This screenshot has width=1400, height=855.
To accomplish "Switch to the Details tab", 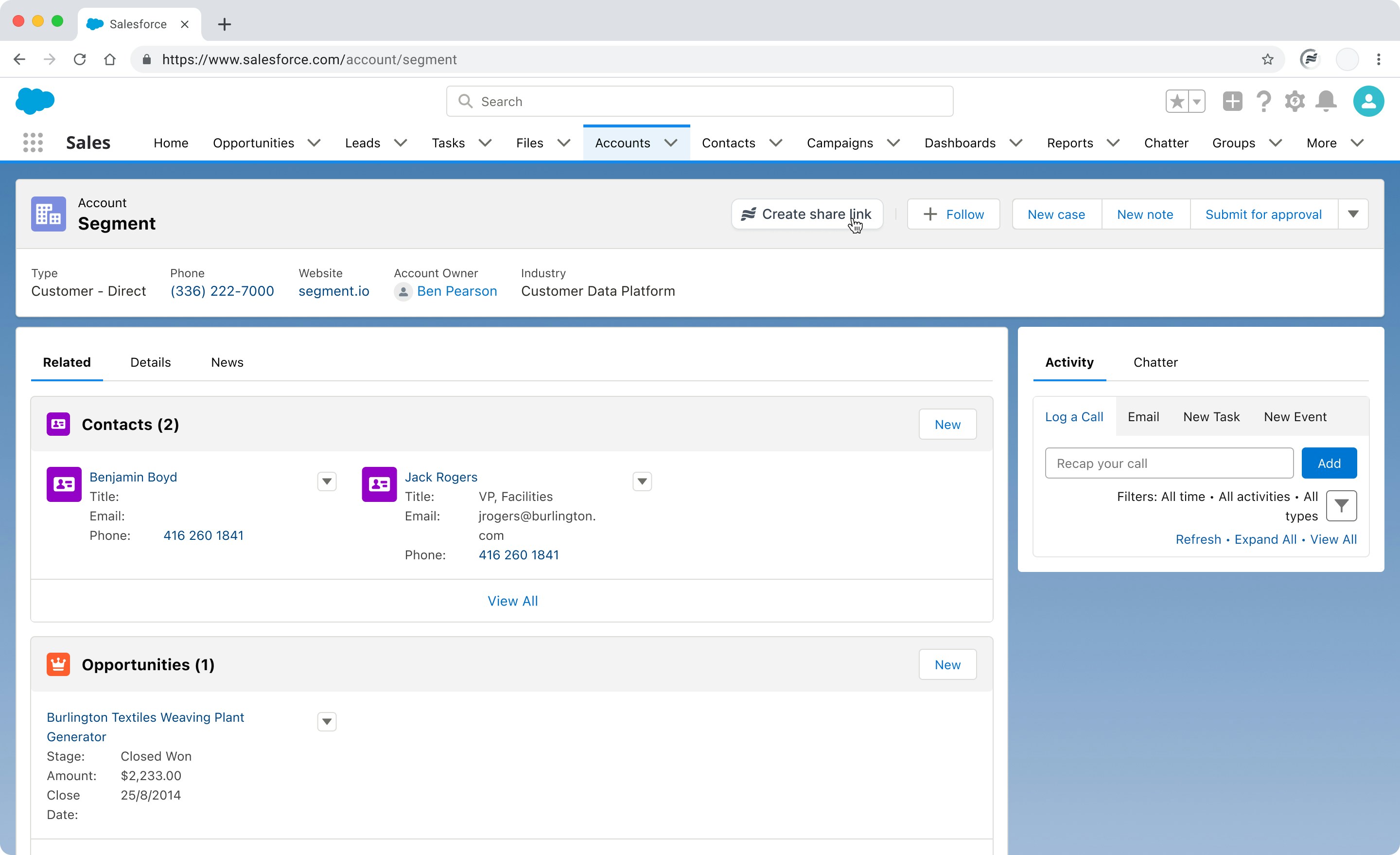I will [x=151, y=362].
